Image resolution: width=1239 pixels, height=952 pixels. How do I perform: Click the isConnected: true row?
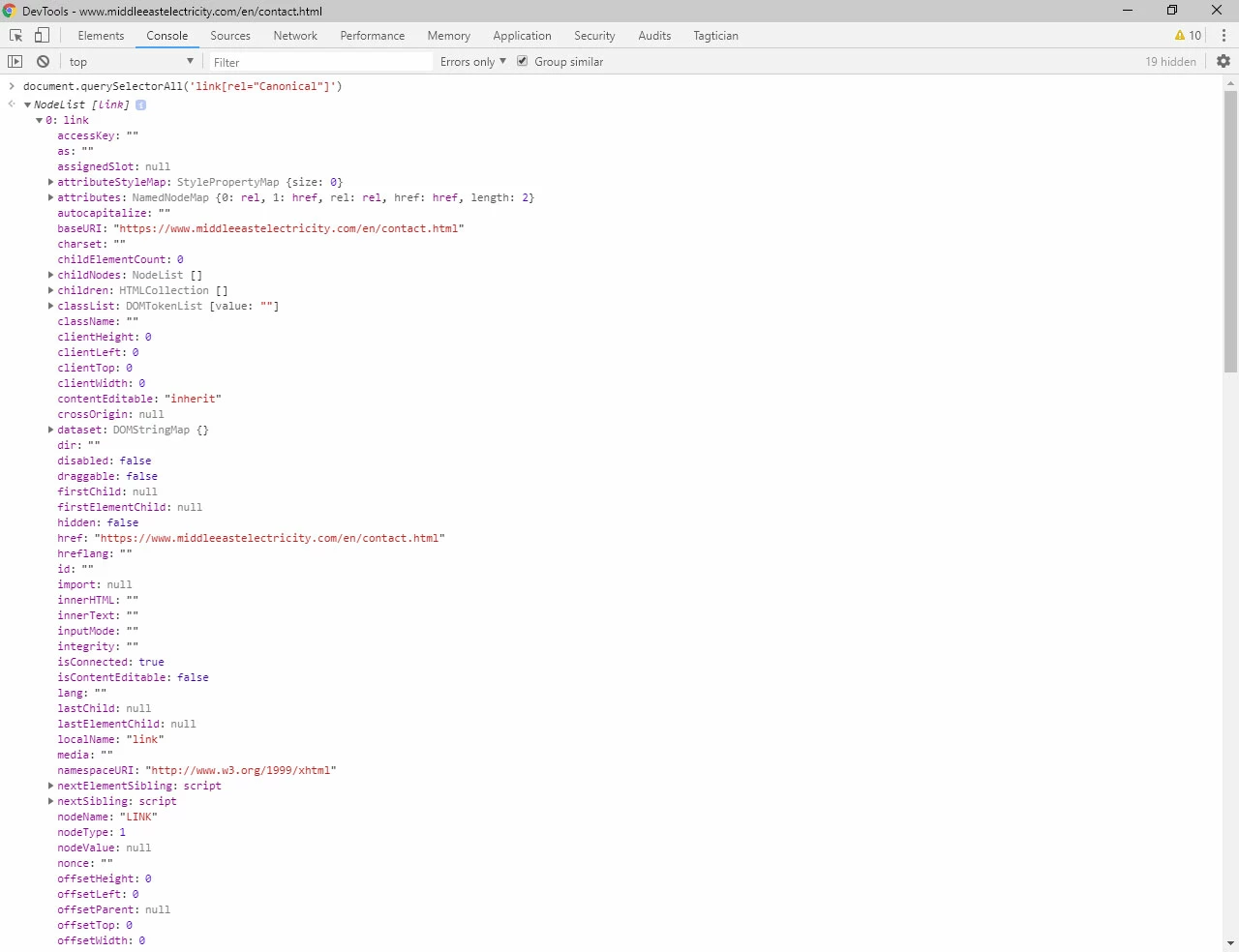[x=110, y=662]
